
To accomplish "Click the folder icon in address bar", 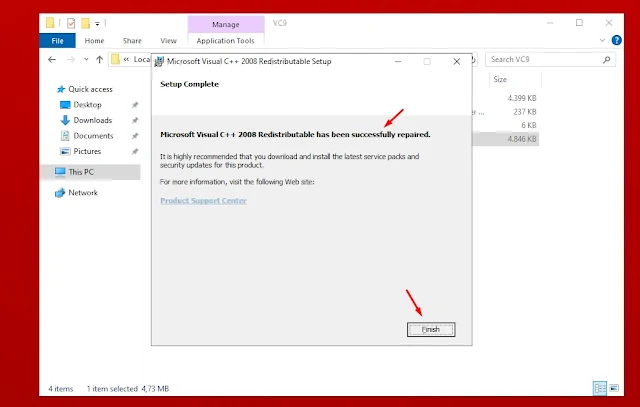I will (x=116, y=60).
